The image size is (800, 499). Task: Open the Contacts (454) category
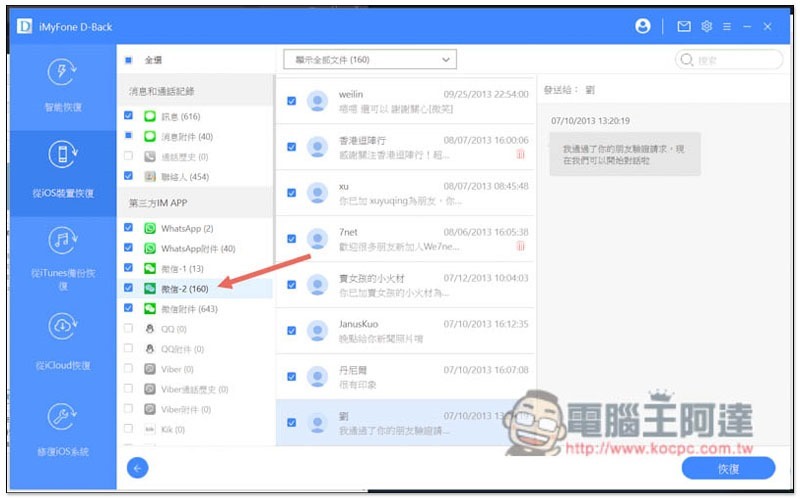click(x=185, y=177)
